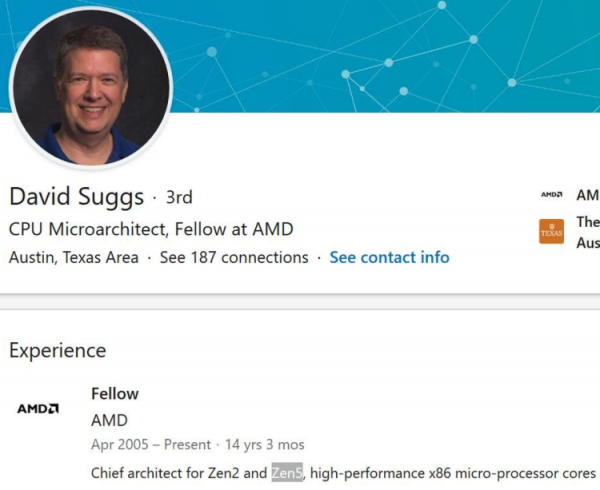600x490 pixels.
Task: Click 'See 187 connections' link
Action: [234, 257]
